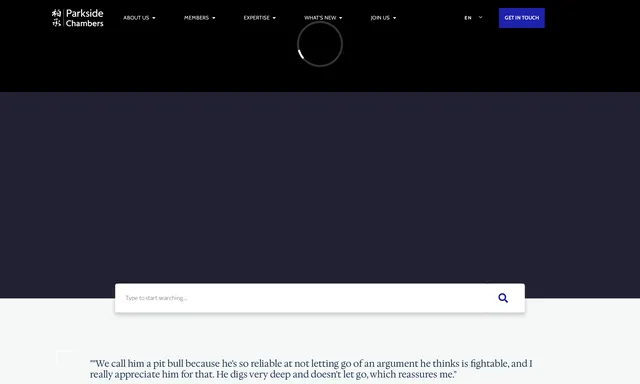Open the About Us menu

[139, 18]
